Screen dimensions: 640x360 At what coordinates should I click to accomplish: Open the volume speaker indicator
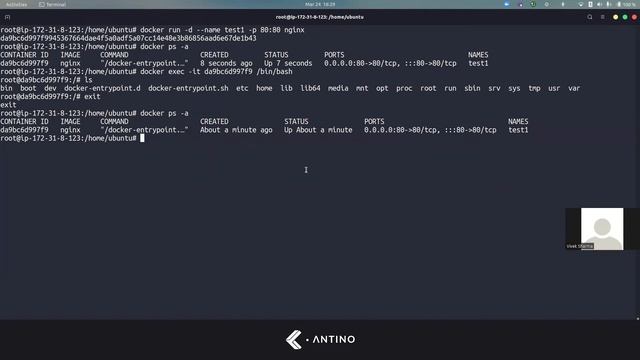[599, 4]
